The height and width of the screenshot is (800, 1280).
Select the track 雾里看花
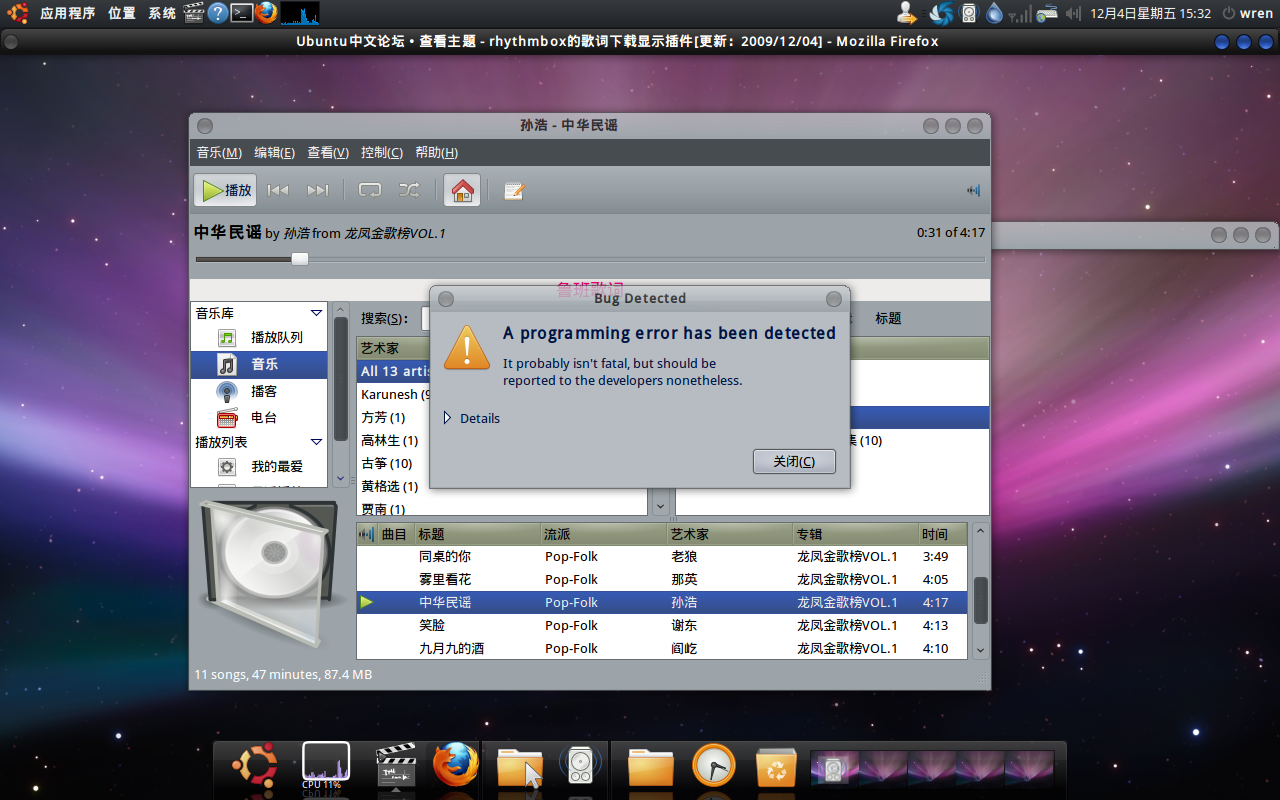coord(662,580)
